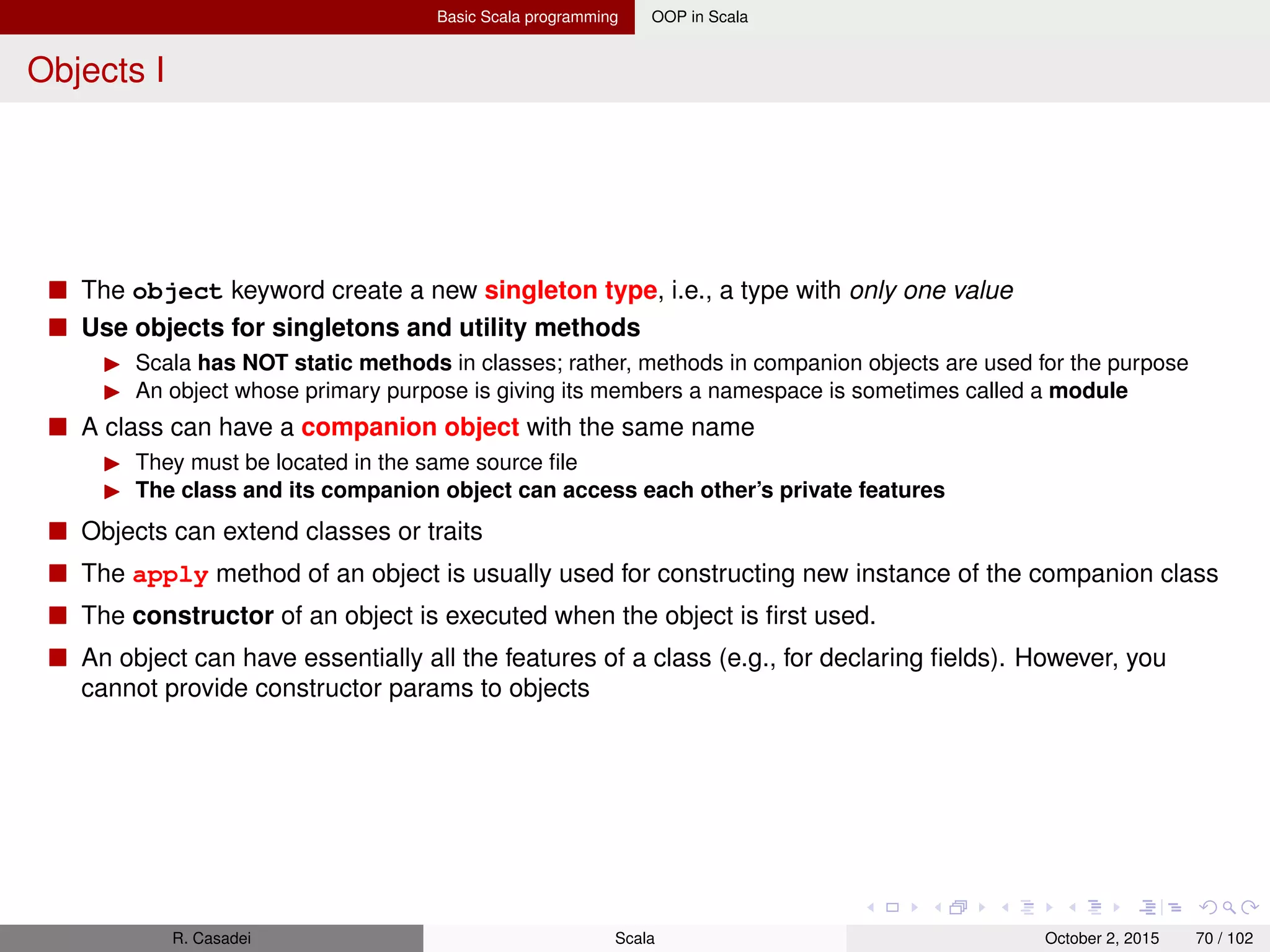The width and height of the screenshot is (1270, 952).
Task: Click the red 'companion object' text
Action: click(x=410, y=427)
